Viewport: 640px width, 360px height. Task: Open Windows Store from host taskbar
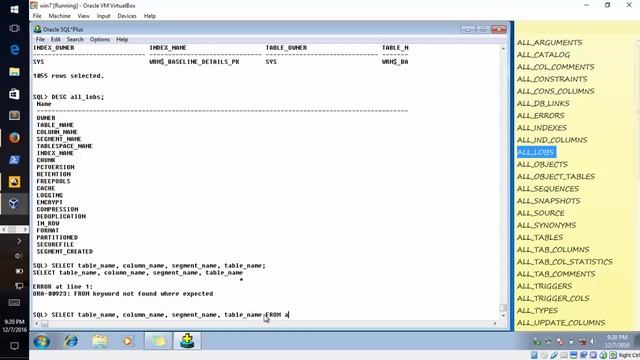click(14, 94)
